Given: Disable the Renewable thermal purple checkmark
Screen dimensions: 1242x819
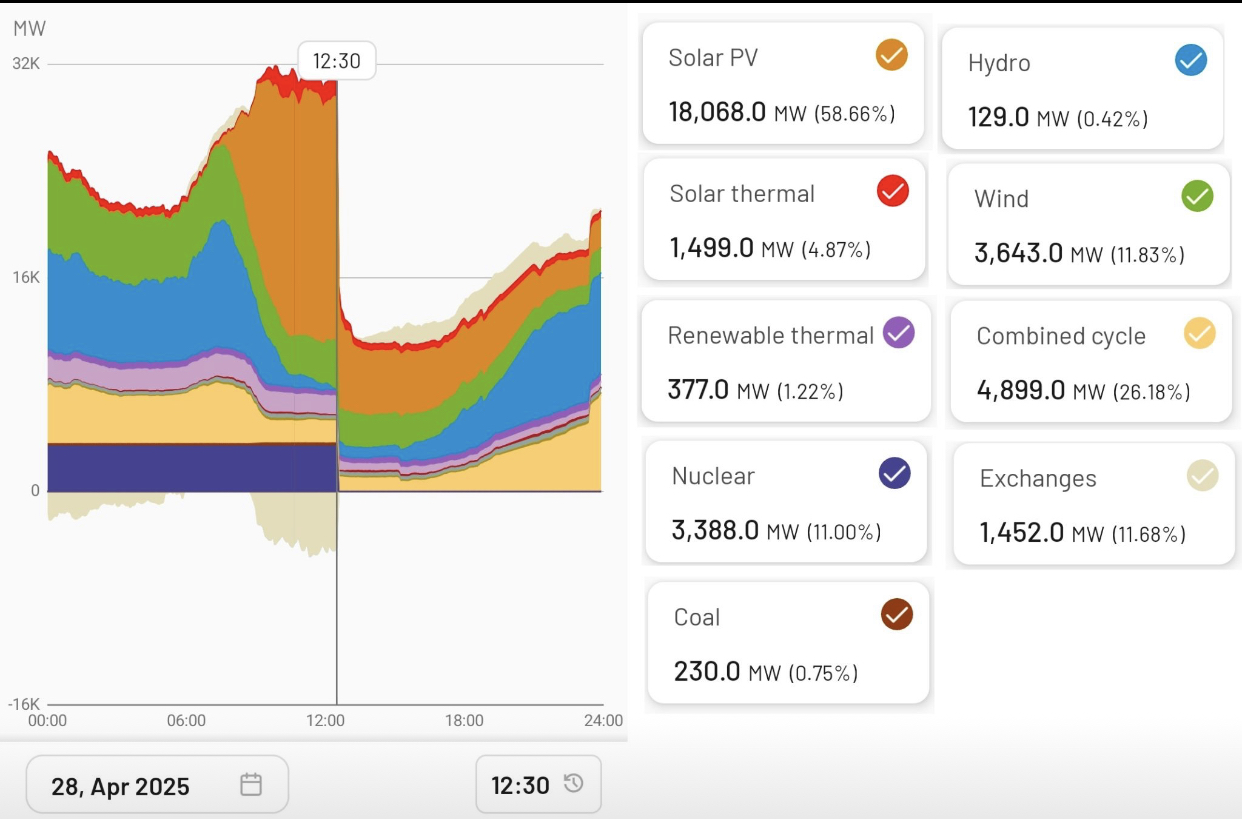Looking at the screenshot, I should pos(899,333).
